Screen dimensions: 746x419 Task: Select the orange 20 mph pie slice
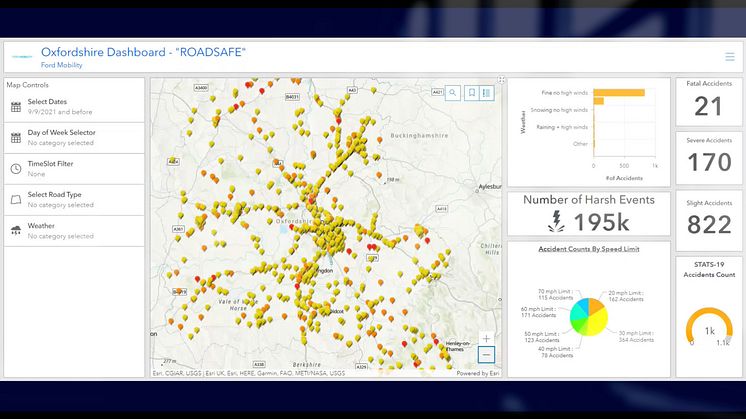595,305
